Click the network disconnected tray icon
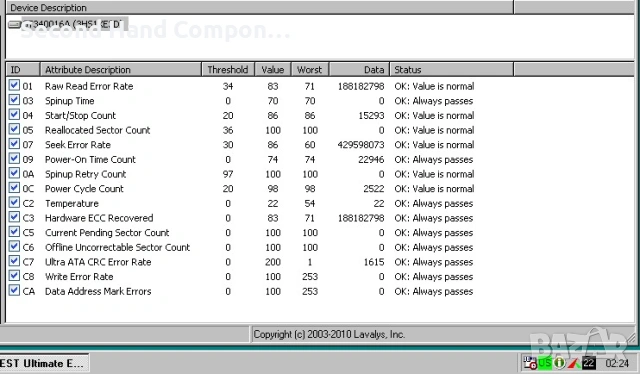Image resolution: width=640 pixels, height=374 pixels. click(531, 363)
